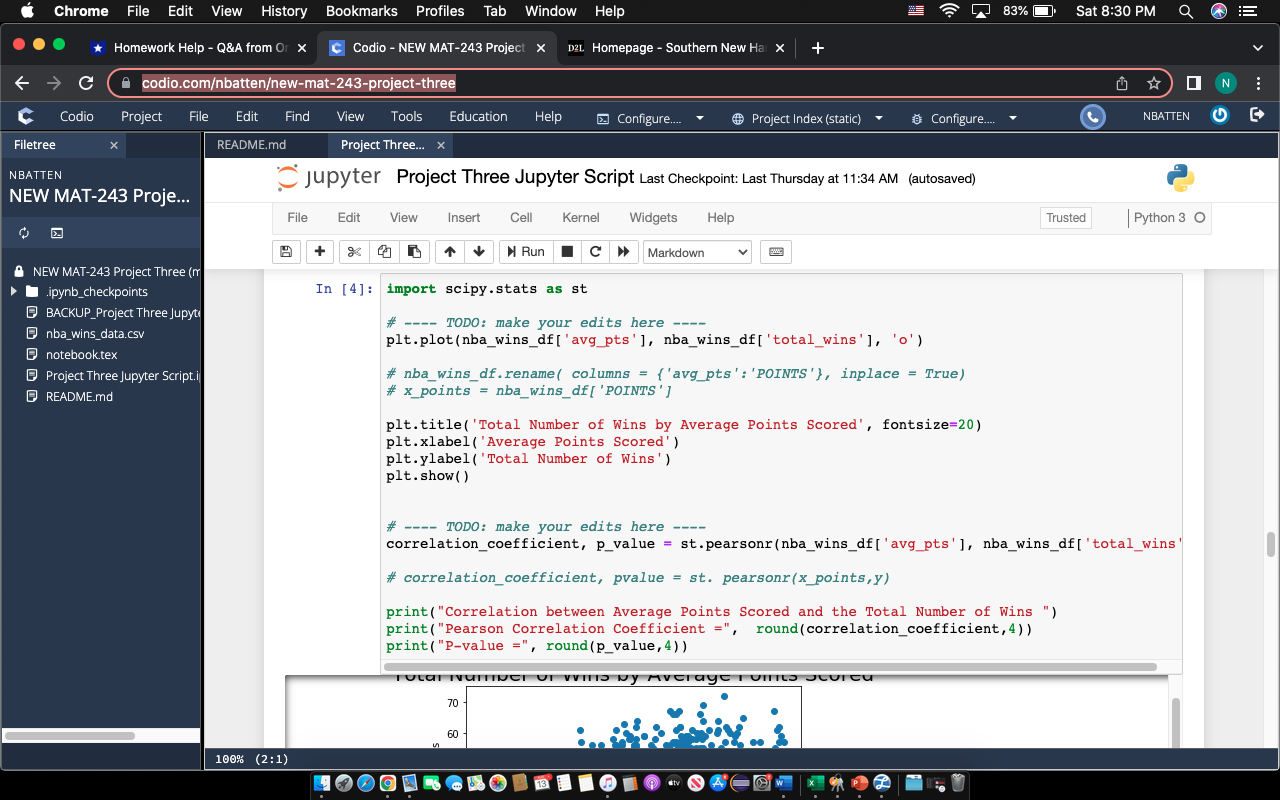Run the current cell

[x=525, y=252]
